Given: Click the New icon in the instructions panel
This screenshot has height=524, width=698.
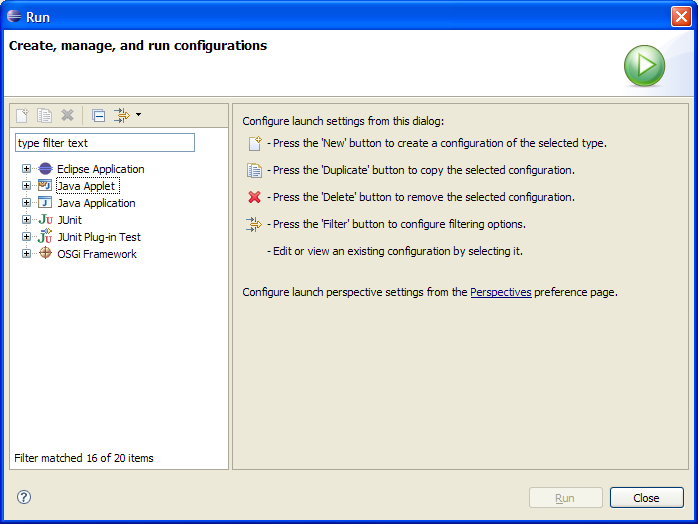Looking at the screenshot, I should 255,143.
